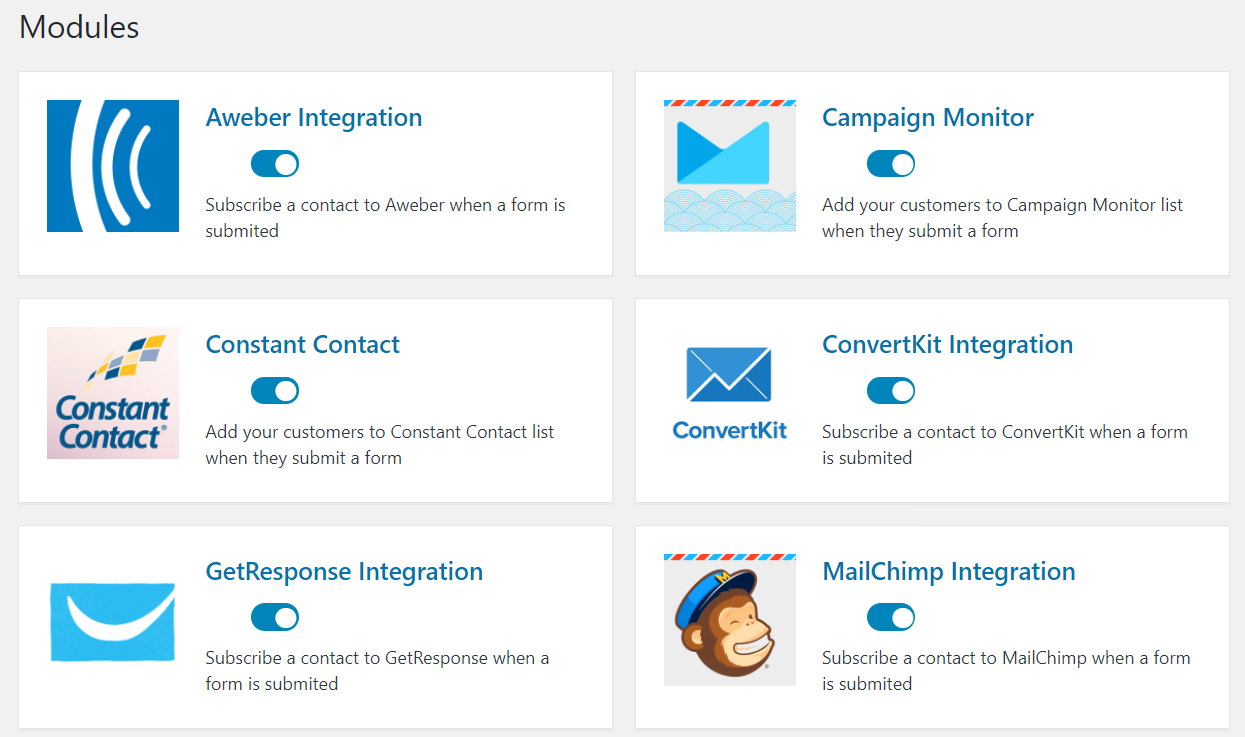This screenshot has width=1245, height=737.
Task: Click the MailChimp monkey logo
Action: pyautogui.click(x=730, y=620)
